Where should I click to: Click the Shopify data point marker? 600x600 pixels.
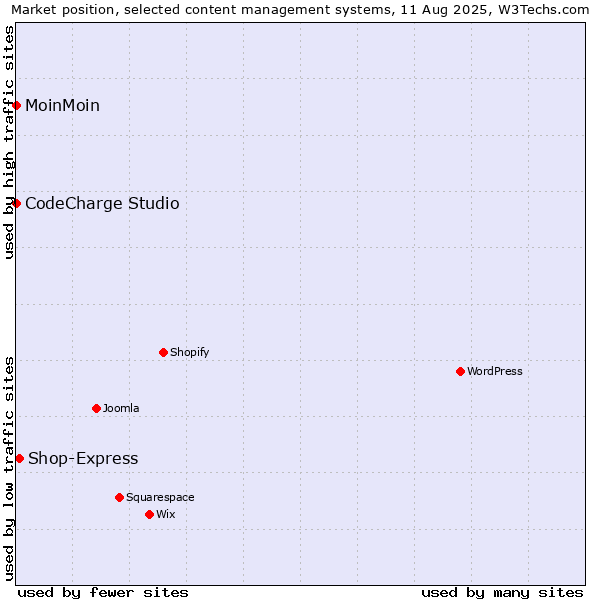coord(163,352)
